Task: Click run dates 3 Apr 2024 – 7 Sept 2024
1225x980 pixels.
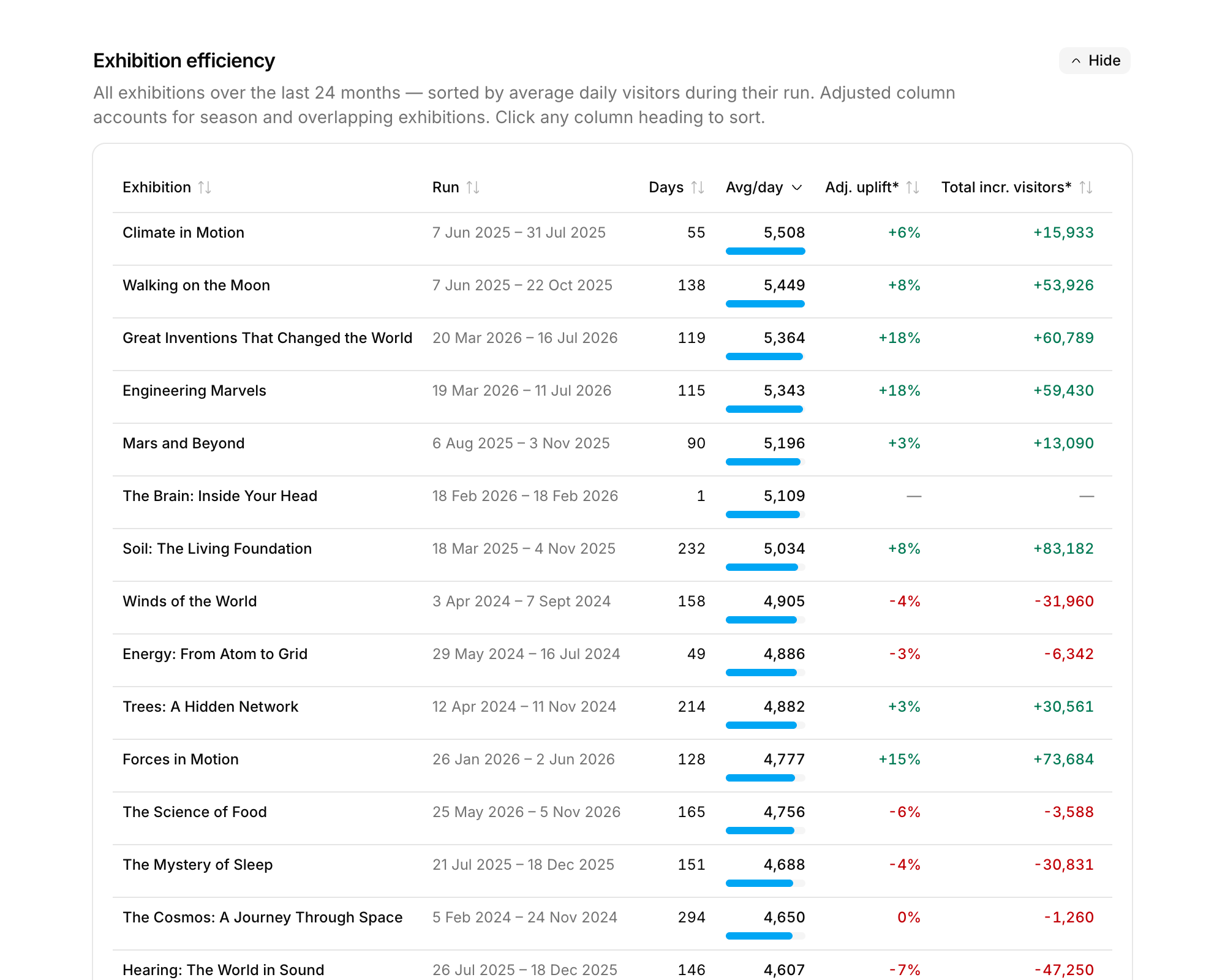Action: click(x=521, y=601)
